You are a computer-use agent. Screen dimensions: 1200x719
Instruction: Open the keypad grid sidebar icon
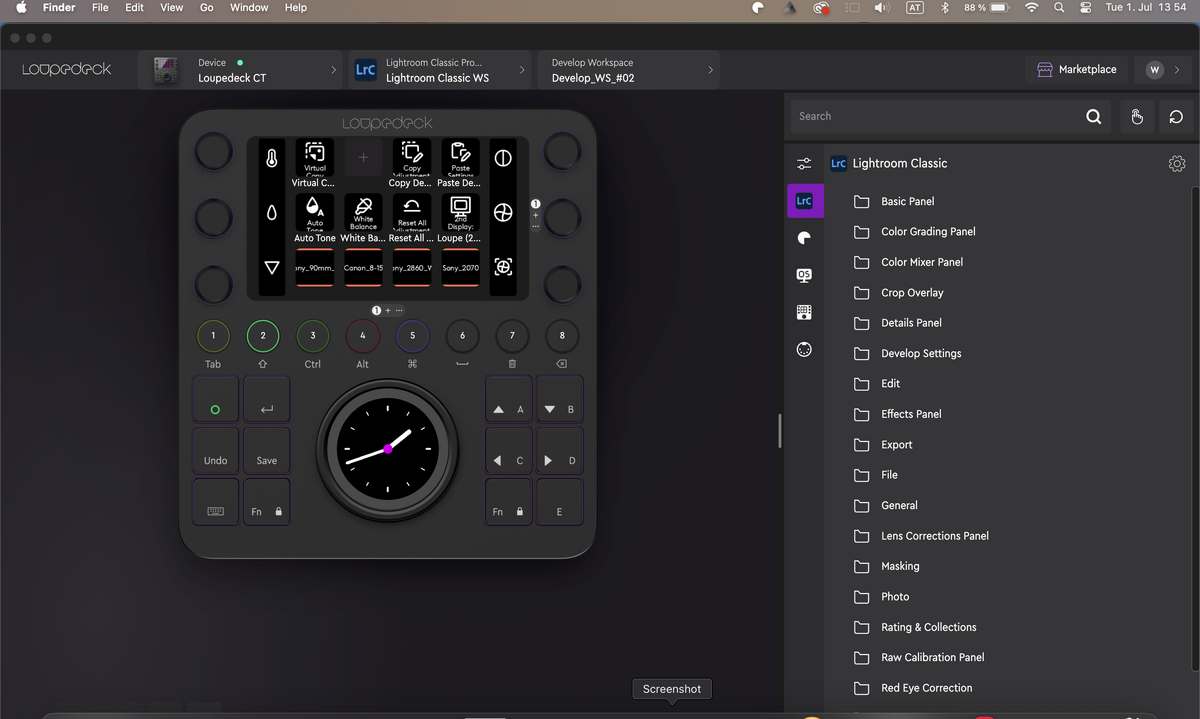click(x=804, y=312)
